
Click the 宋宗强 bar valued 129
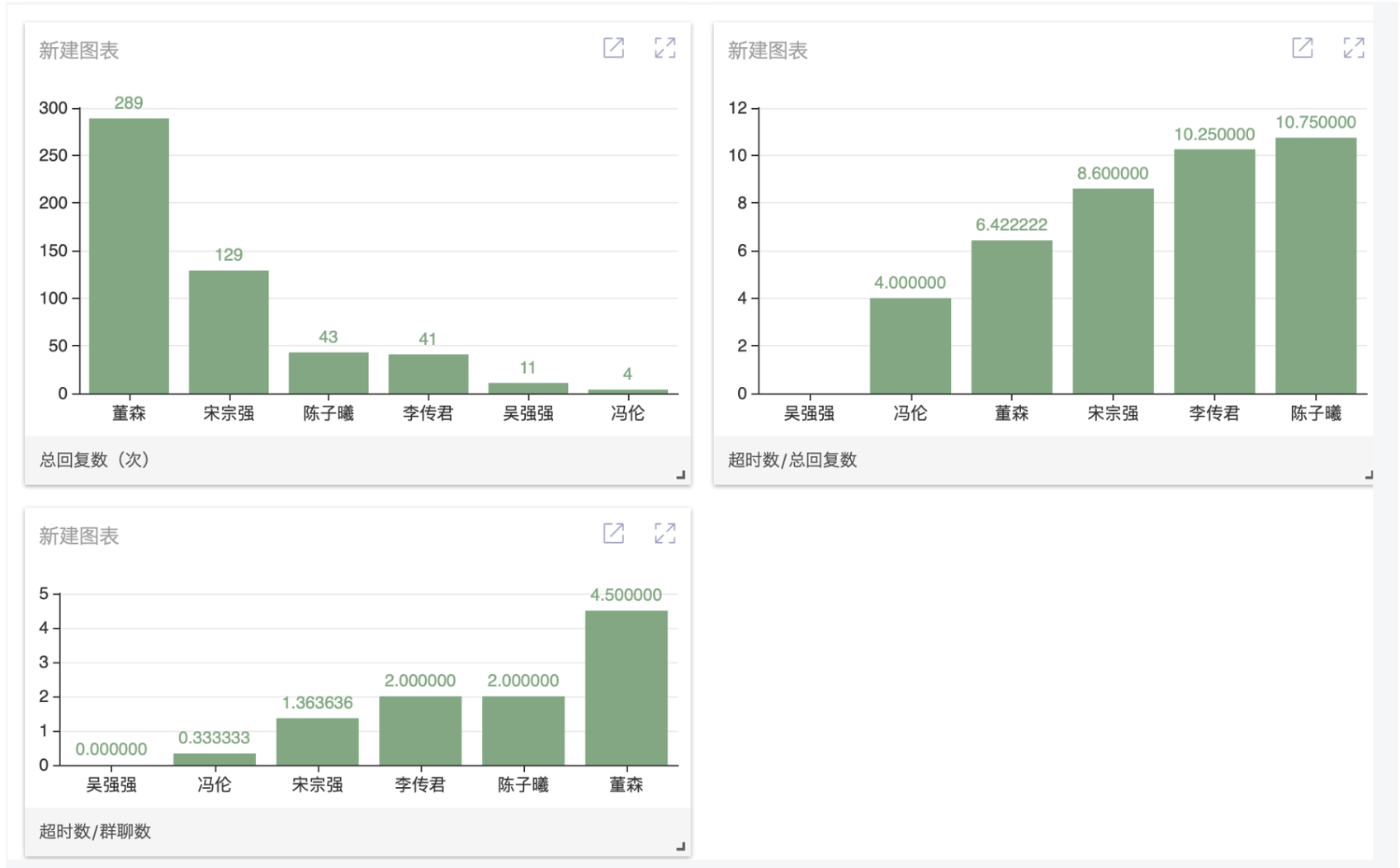(x=229, y=332)
